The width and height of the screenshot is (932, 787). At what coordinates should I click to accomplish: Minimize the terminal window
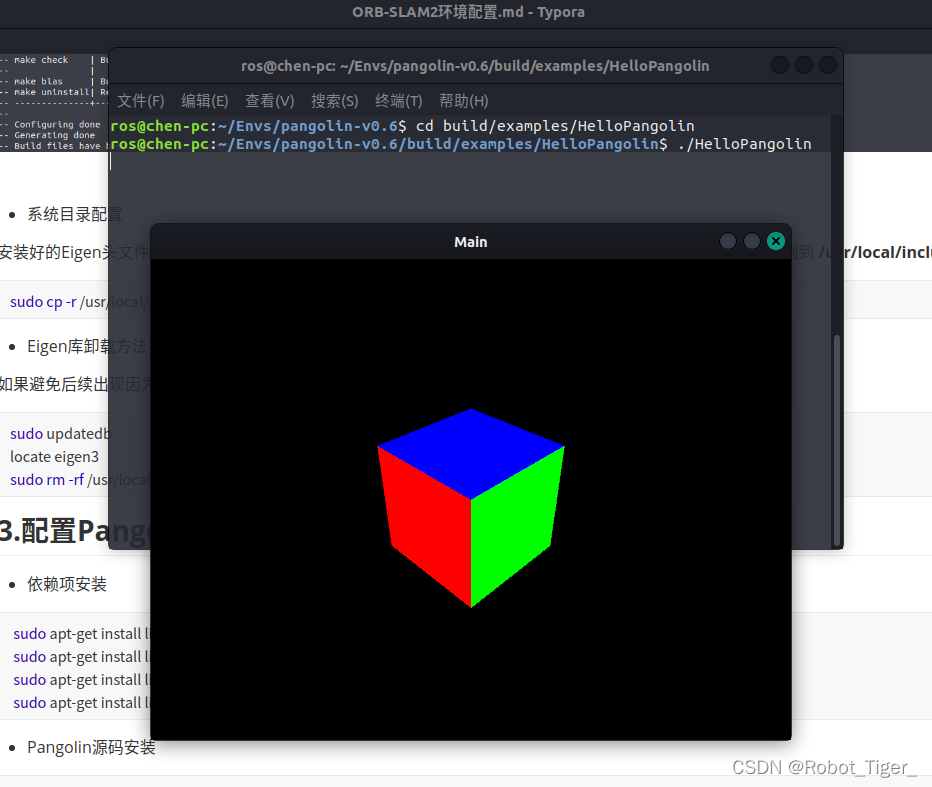[780, 65]
